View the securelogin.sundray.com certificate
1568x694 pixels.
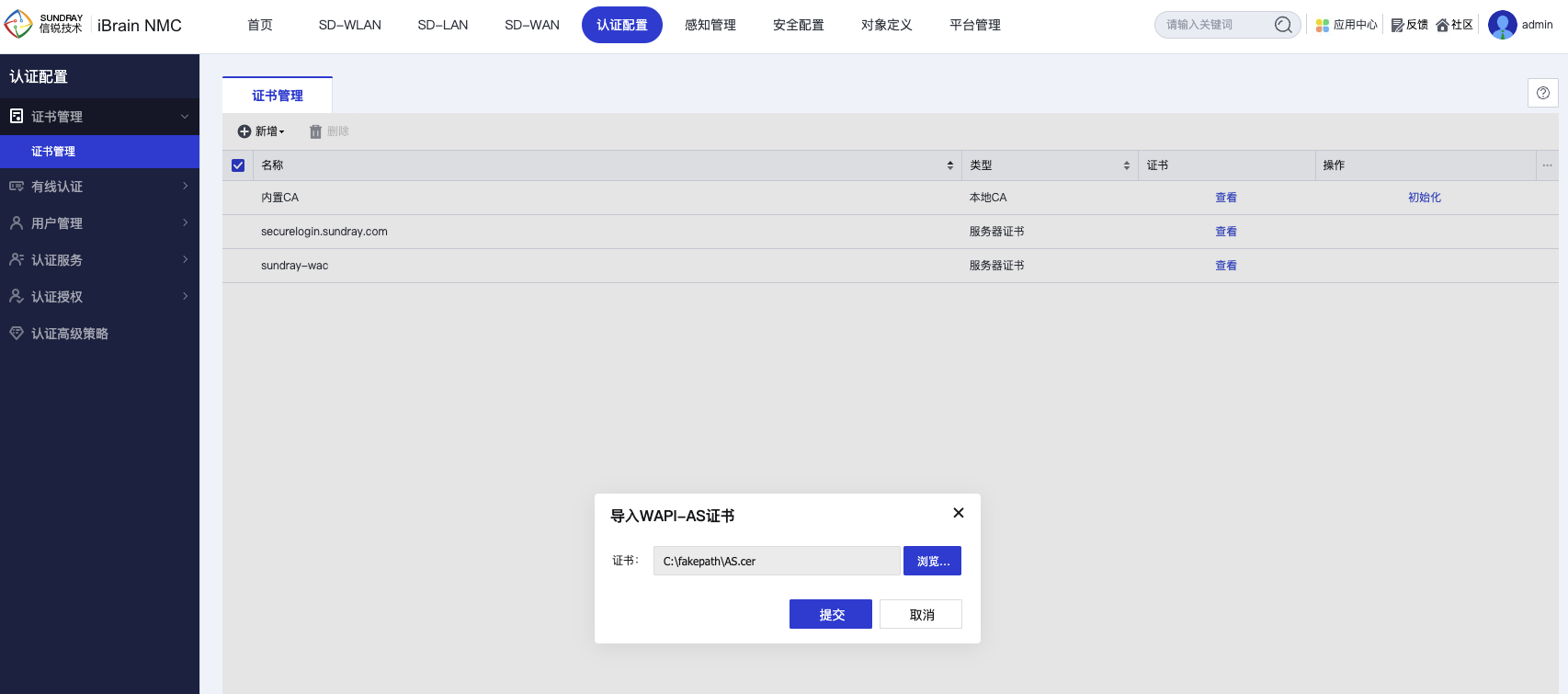1226,232
